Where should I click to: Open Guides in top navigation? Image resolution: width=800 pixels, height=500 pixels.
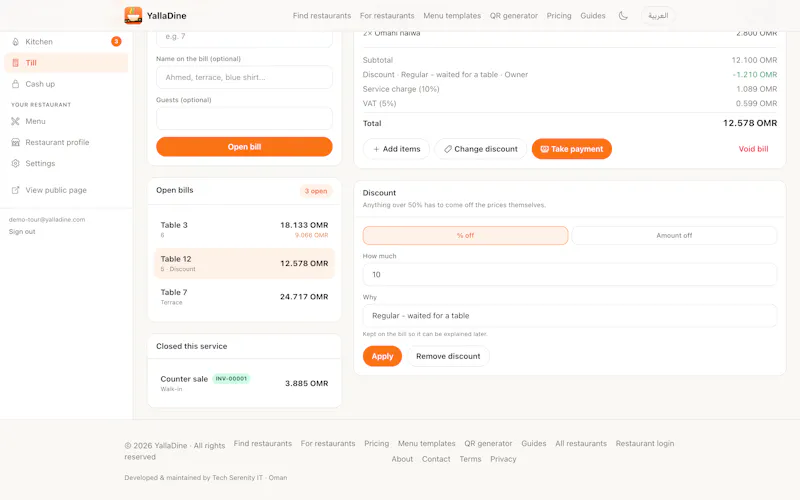tap(593, 16)
